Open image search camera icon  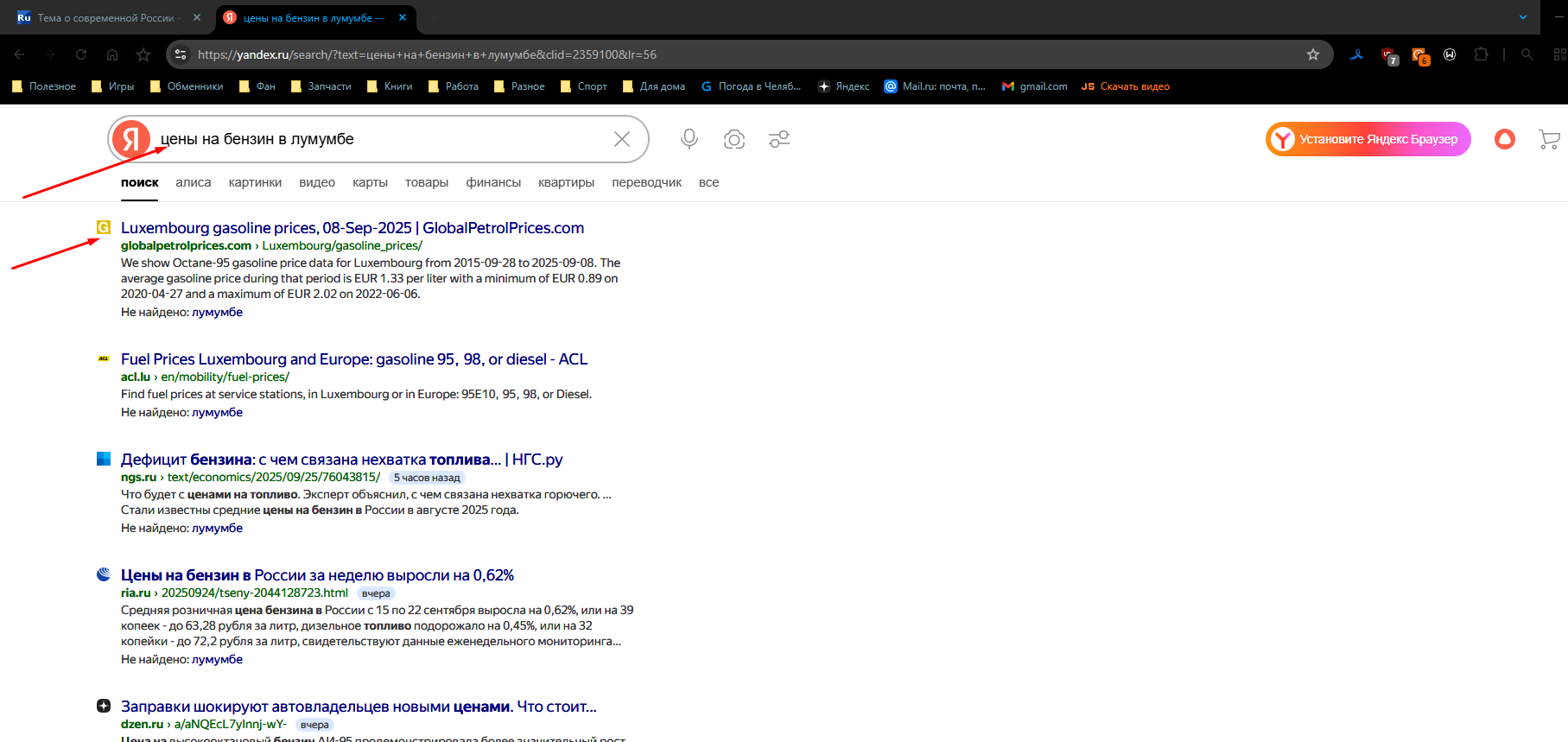coord(734,139)
